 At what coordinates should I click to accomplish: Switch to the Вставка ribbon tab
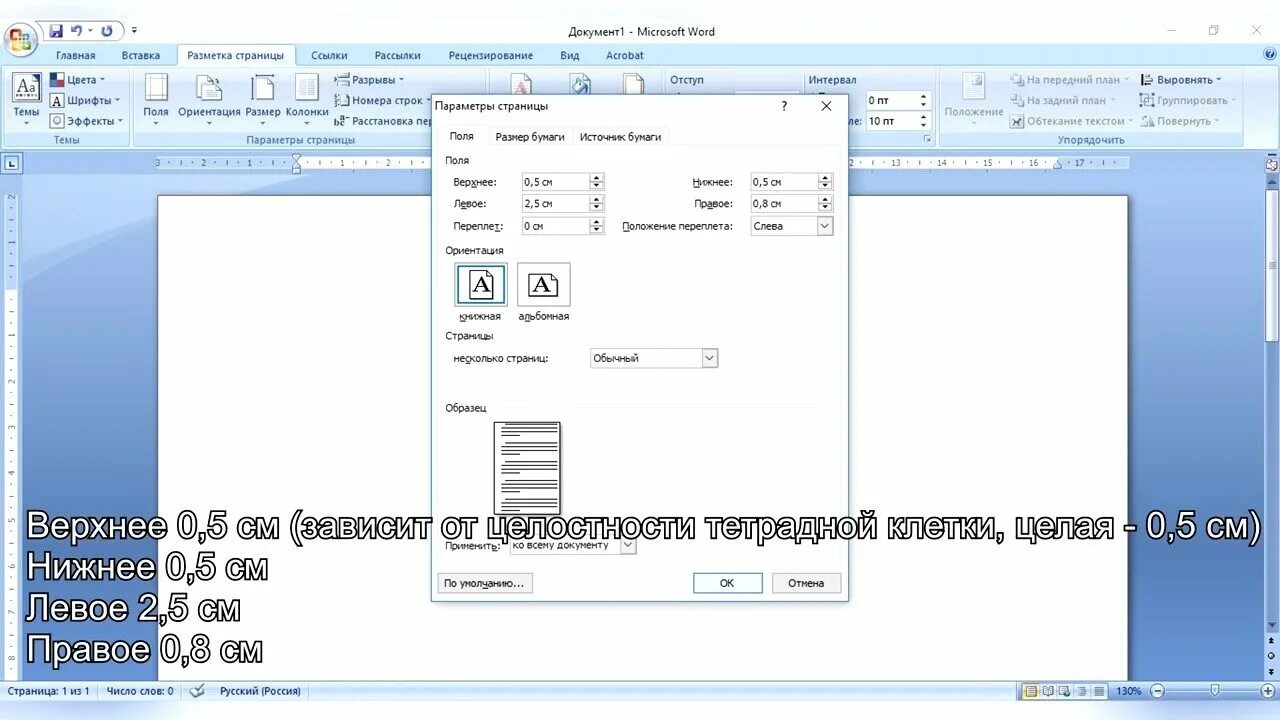tap(141, 56)
